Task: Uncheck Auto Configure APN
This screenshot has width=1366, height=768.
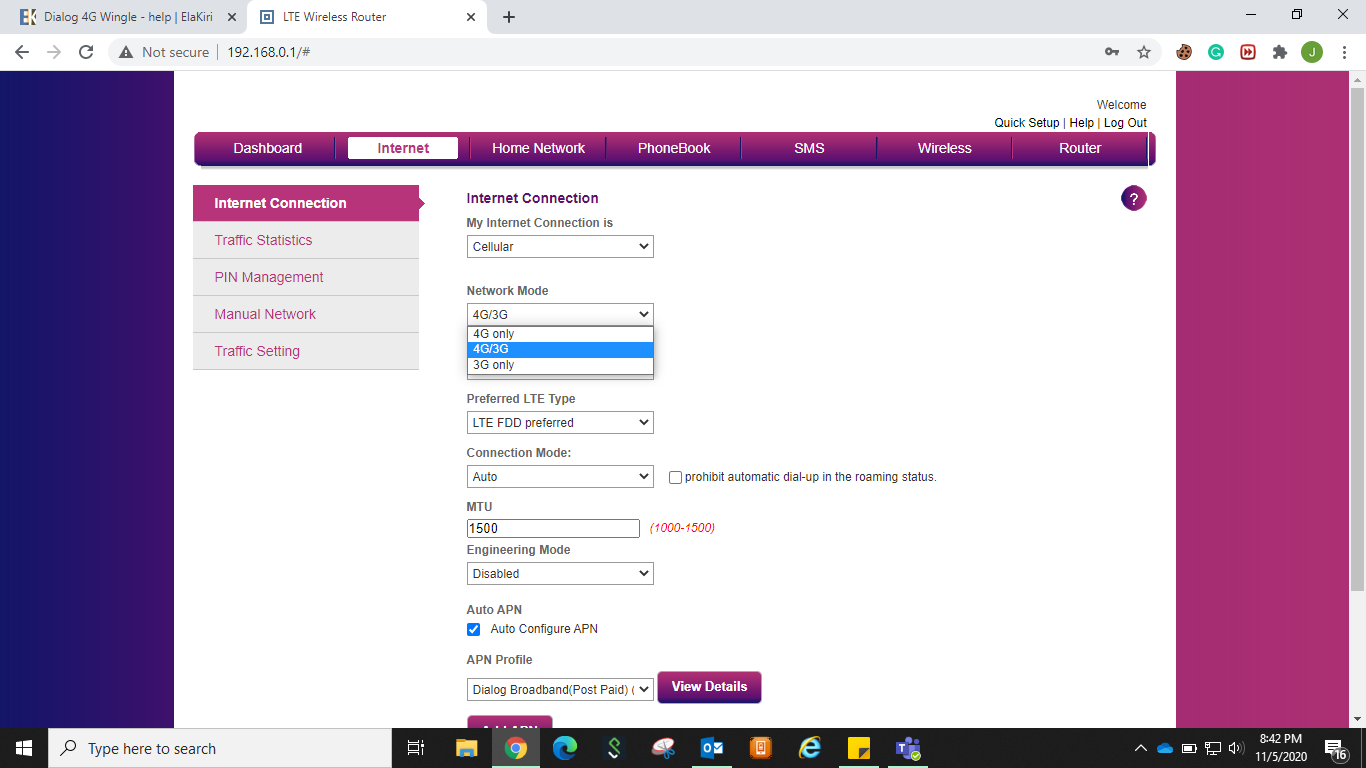Action: (473, 629)
